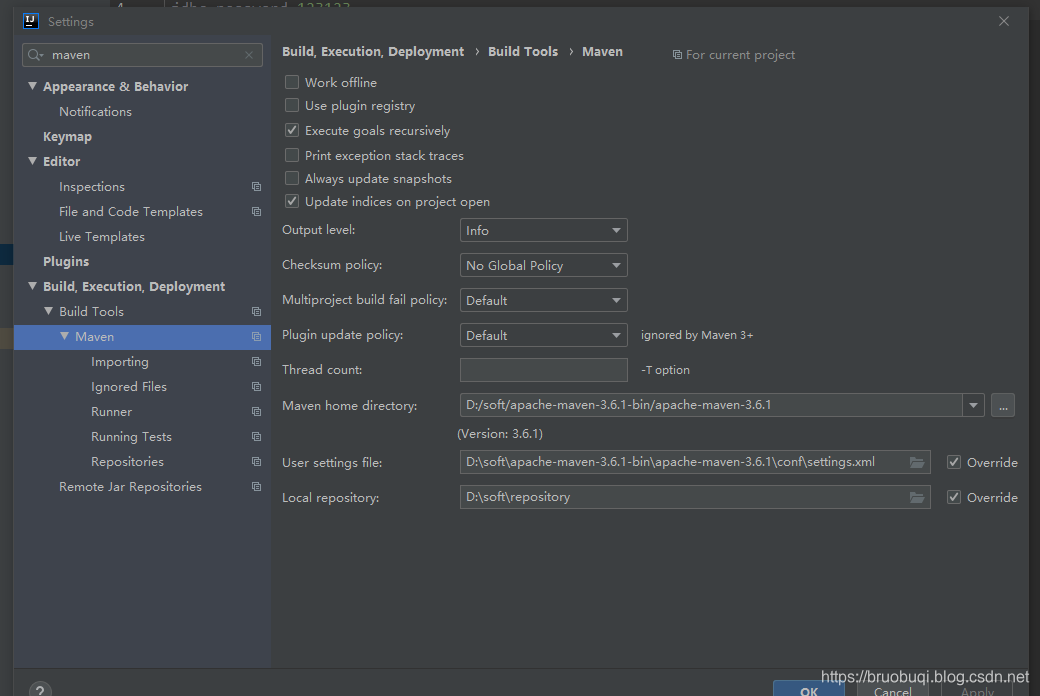Viewport: 1040px width, 696px height.
Task: Enable Print exception stack traces
Action: (292, 155)
